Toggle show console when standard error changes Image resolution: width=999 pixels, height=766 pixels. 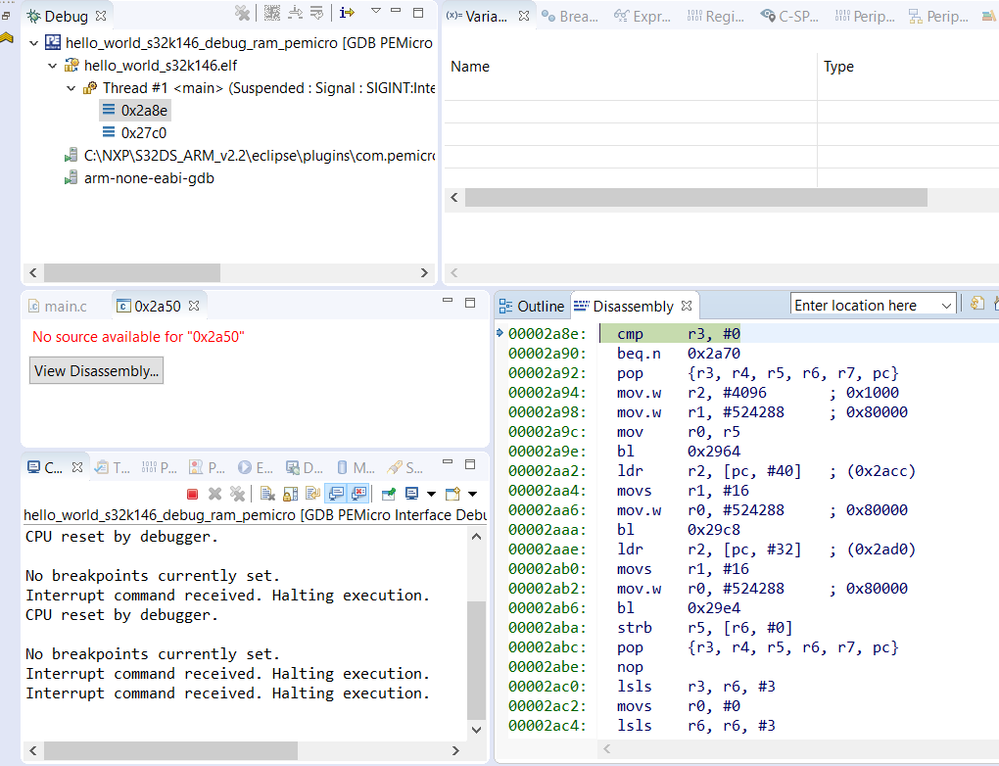[358, 494]
